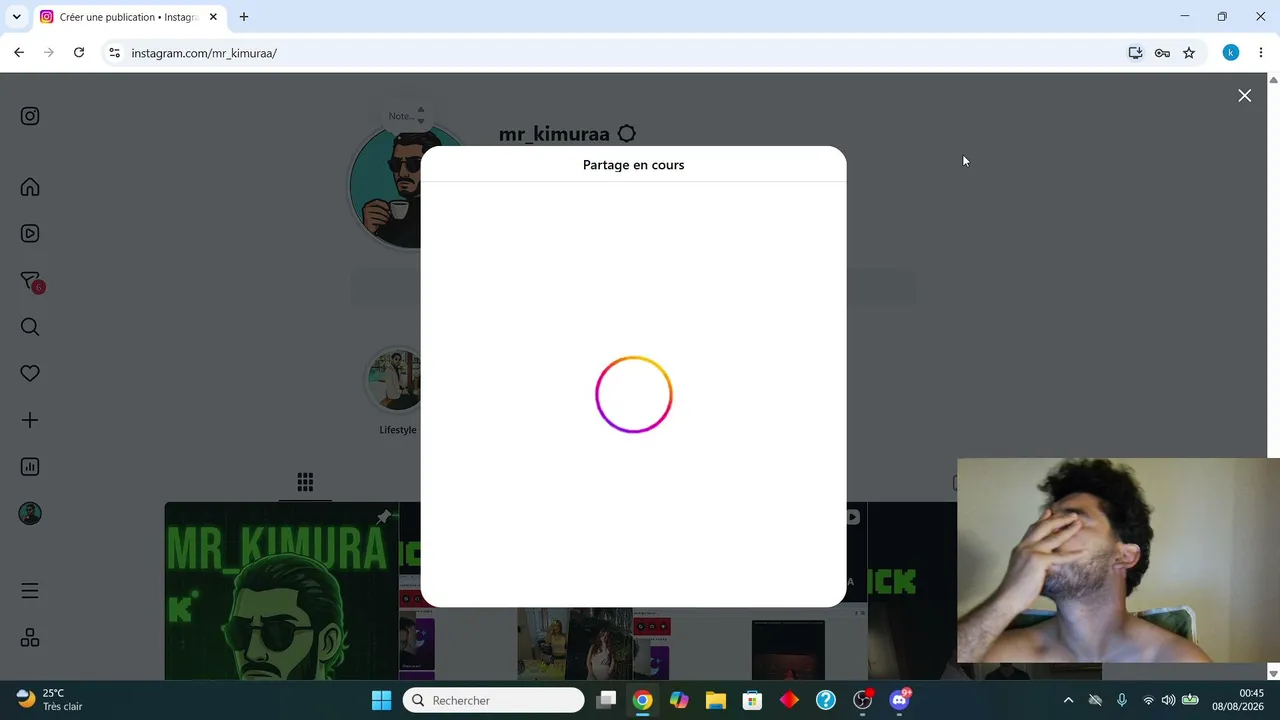This screenshot has width=1280, height=720.
Task: Open Reels from the Instagram sidebar
Action: click(x=30, y=233)
